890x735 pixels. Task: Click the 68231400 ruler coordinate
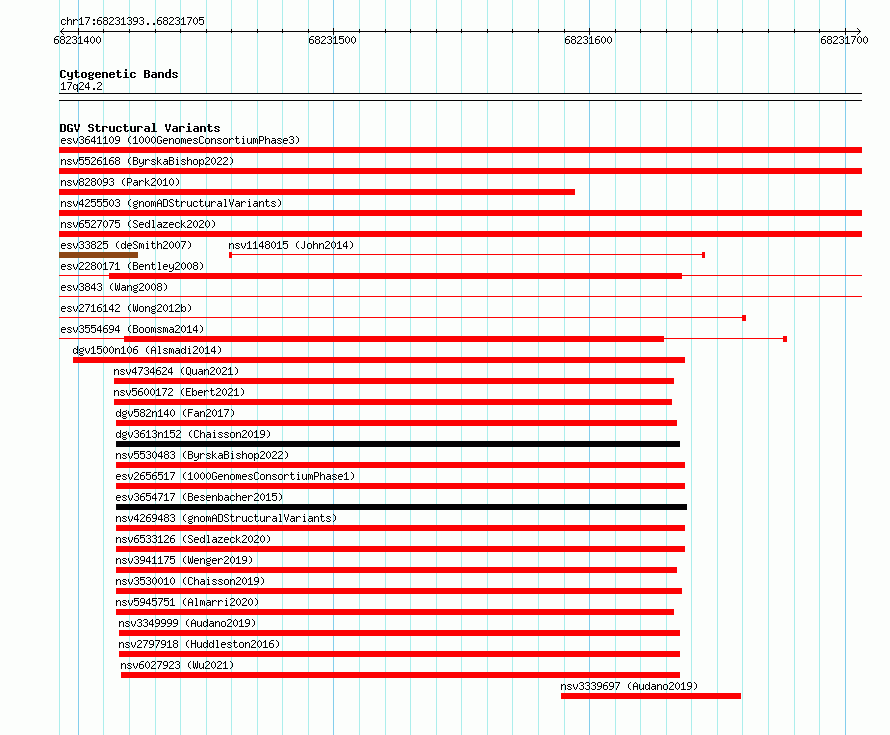pyautogui.click(x=77, y=40)
